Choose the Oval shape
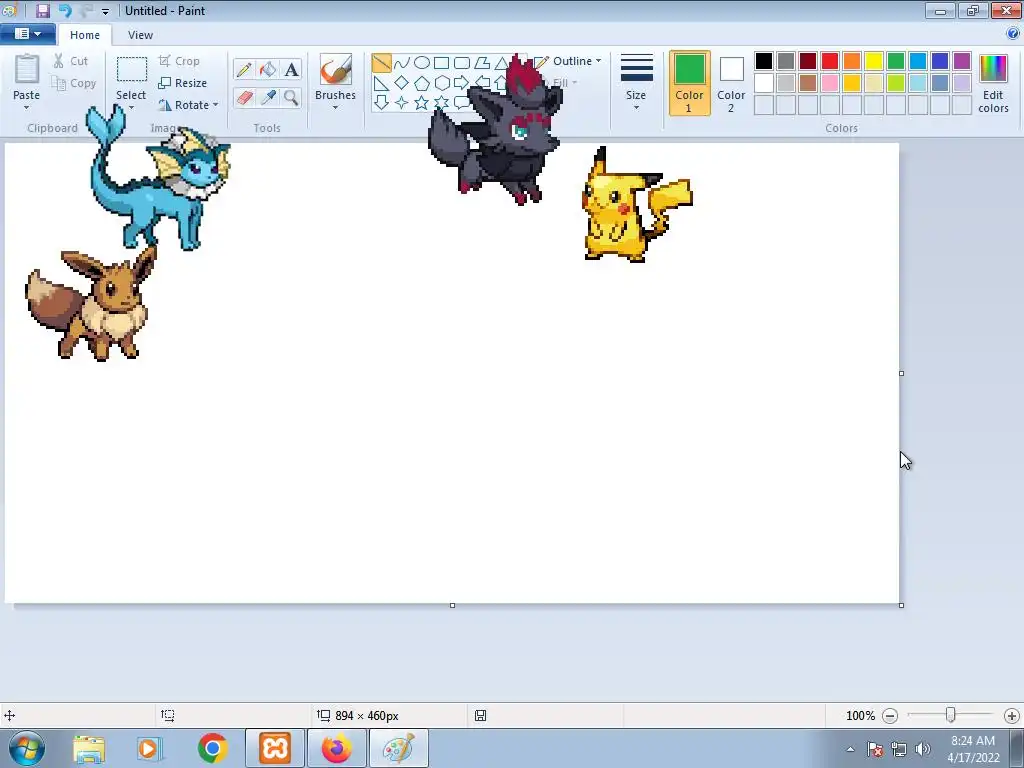 (422, 63)
